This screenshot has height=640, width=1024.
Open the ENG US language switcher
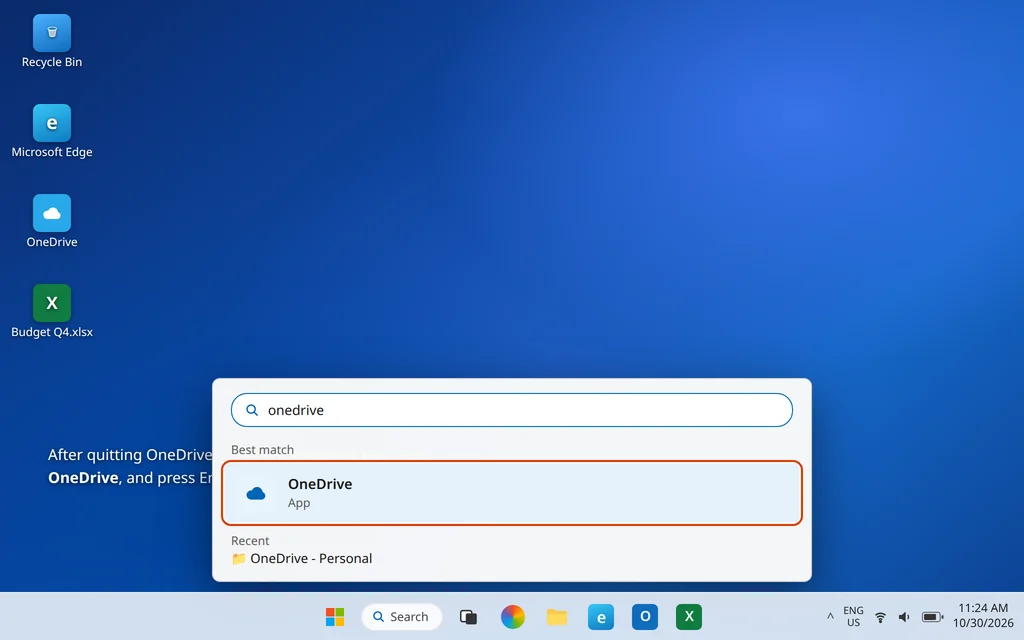tap(853, 616)
